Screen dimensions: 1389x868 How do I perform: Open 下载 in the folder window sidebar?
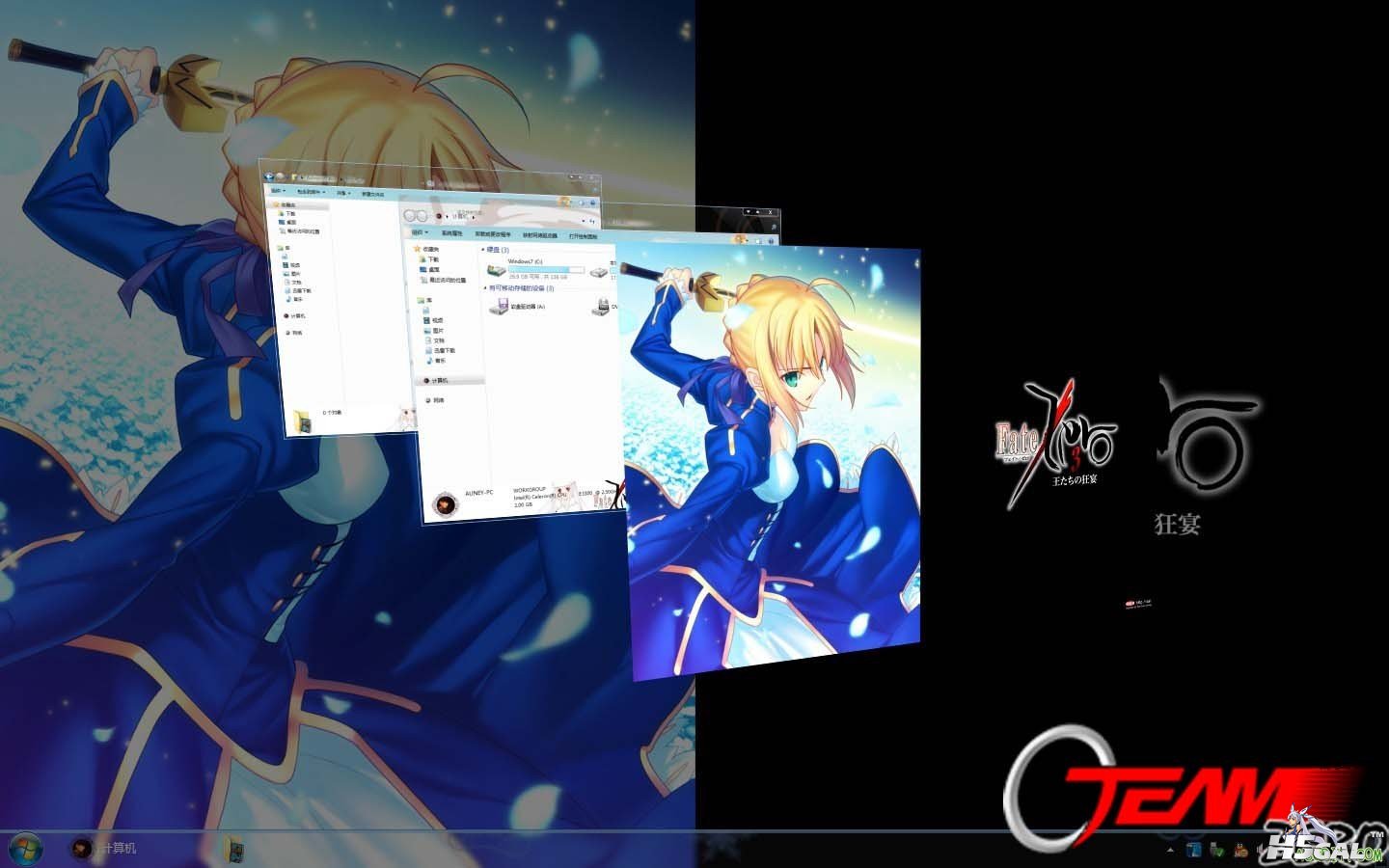(288, 214)
